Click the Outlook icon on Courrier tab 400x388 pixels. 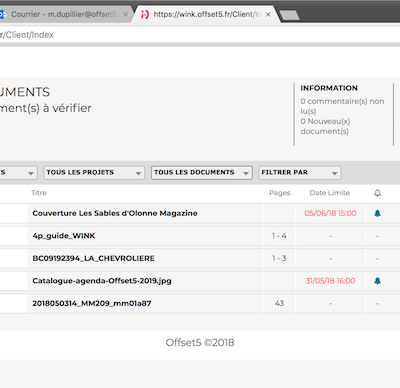click(x=3, y=14)
